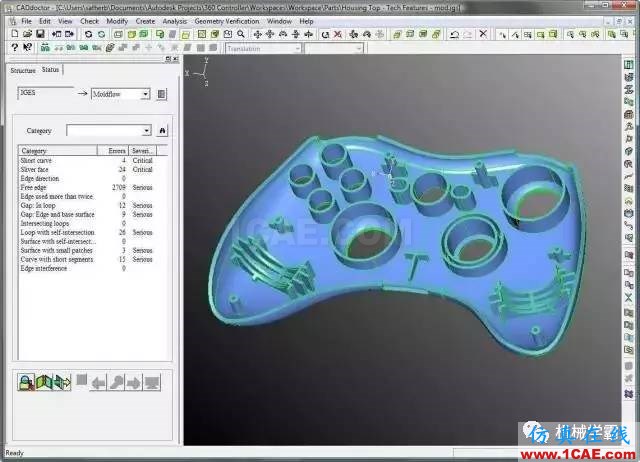Click the red X delete icon
Image resolution: width=640 pixels, height=462 pixels.
click(x=338, y=34)
